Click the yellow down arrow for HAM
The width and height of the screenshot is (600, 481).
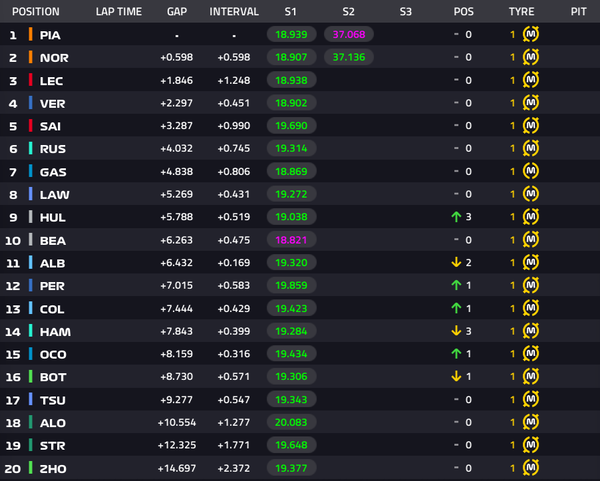pos(456,331)
